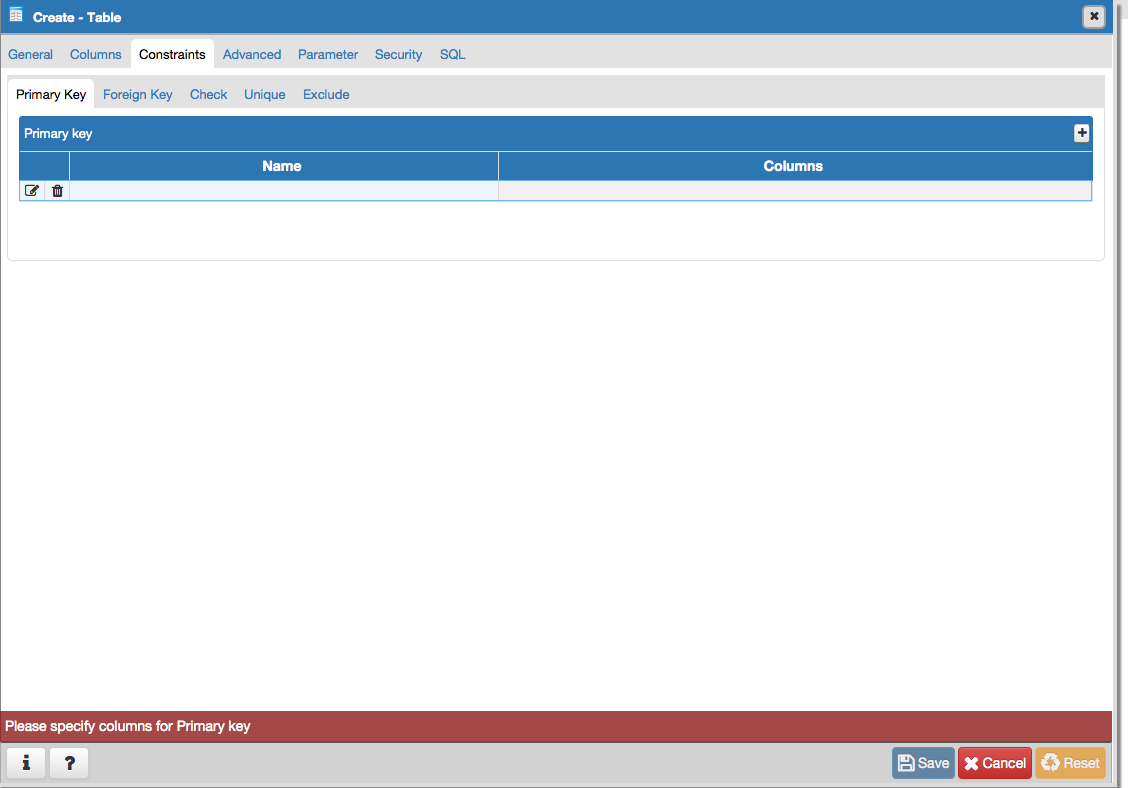Switch to the General tab
The width and height of the screenshot is (1128, 788).
click(30, 54)
